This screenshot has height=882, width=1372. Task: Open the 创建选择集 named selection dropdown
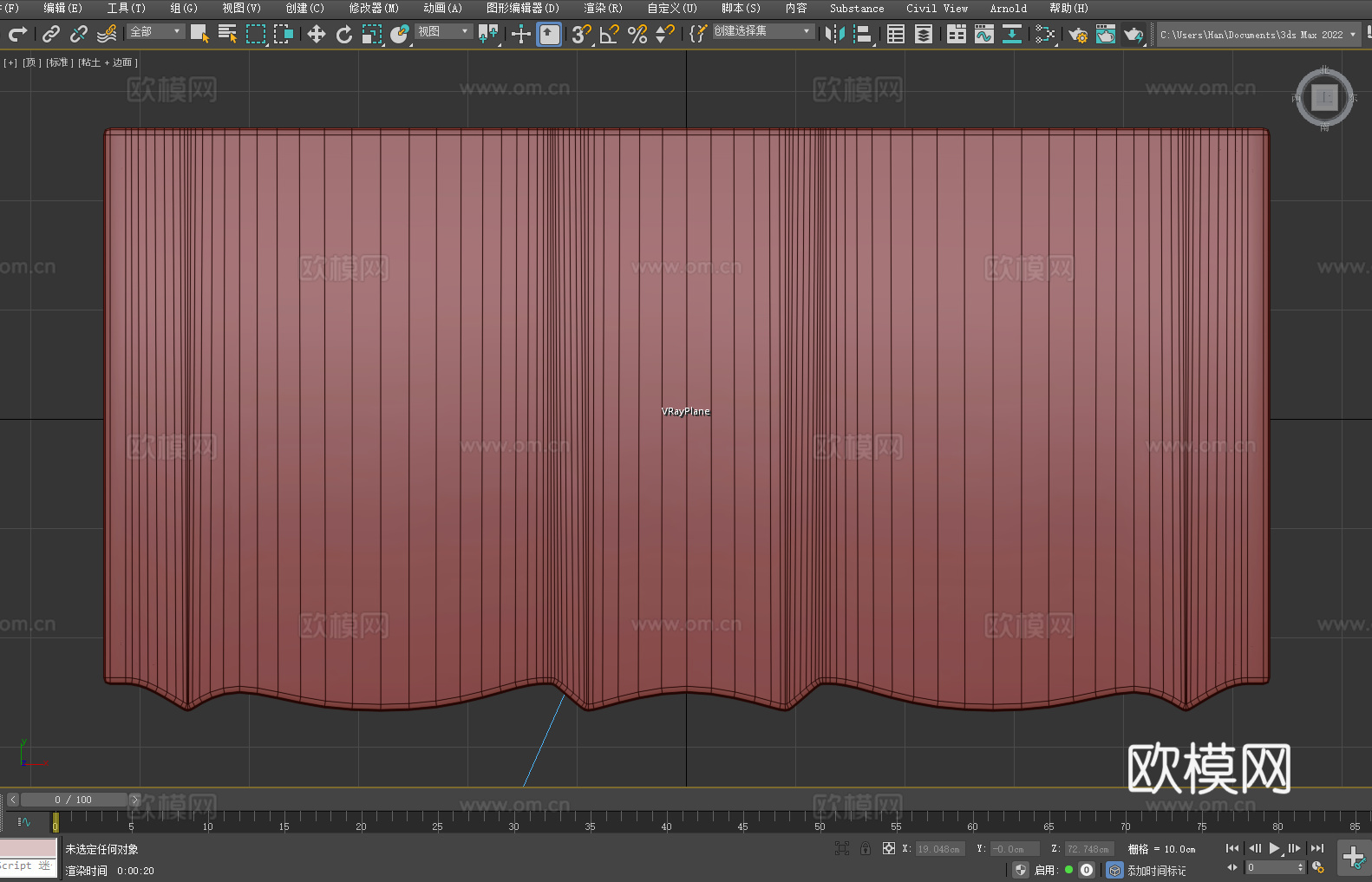763,31
